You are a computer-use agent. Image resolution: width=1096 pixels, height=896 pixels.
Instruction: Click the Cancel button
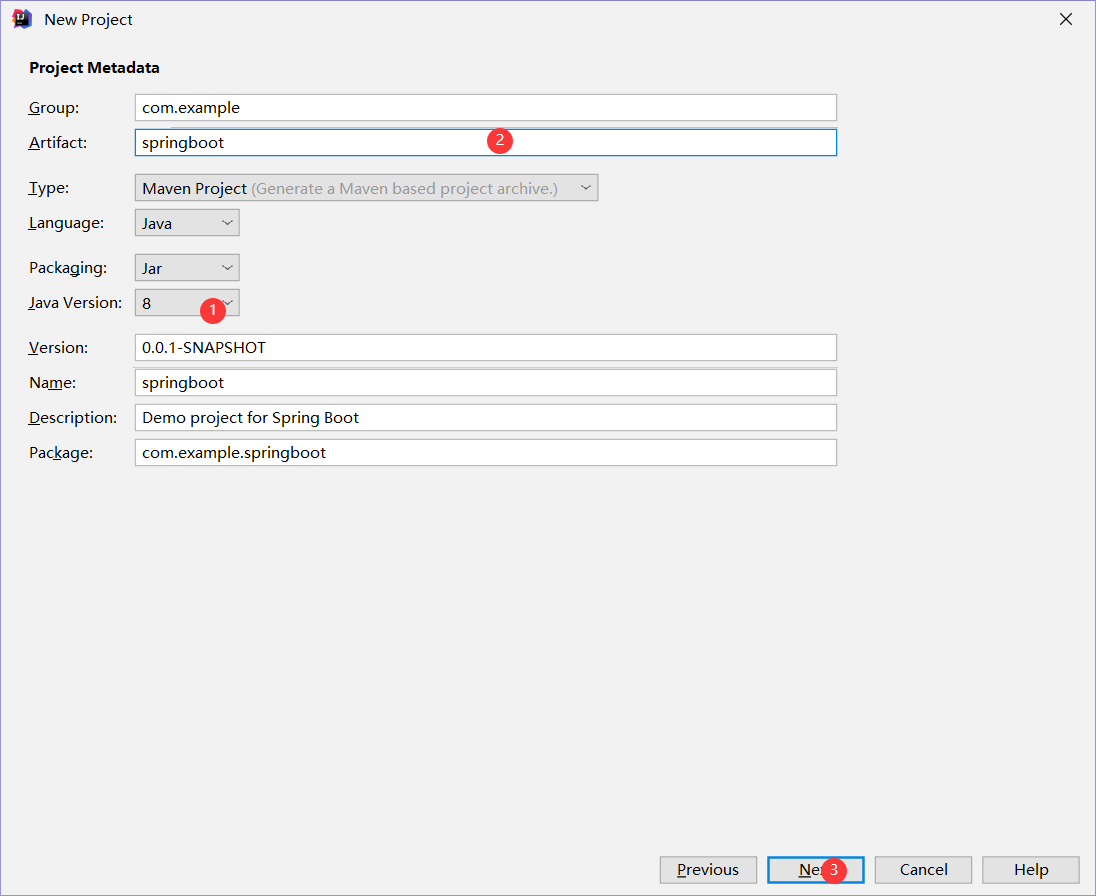pos(923,869)
